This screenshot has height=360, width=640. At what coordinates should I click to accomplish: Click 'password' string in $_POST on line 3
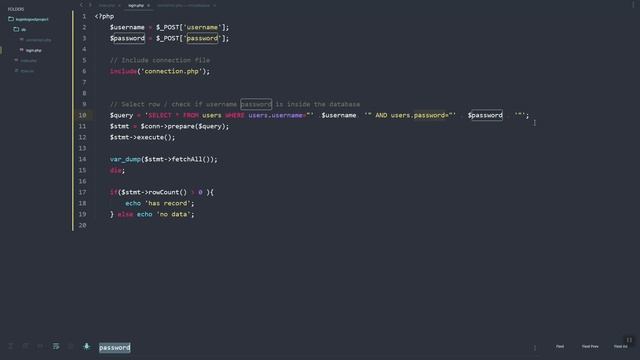click(x=202, y=38)
